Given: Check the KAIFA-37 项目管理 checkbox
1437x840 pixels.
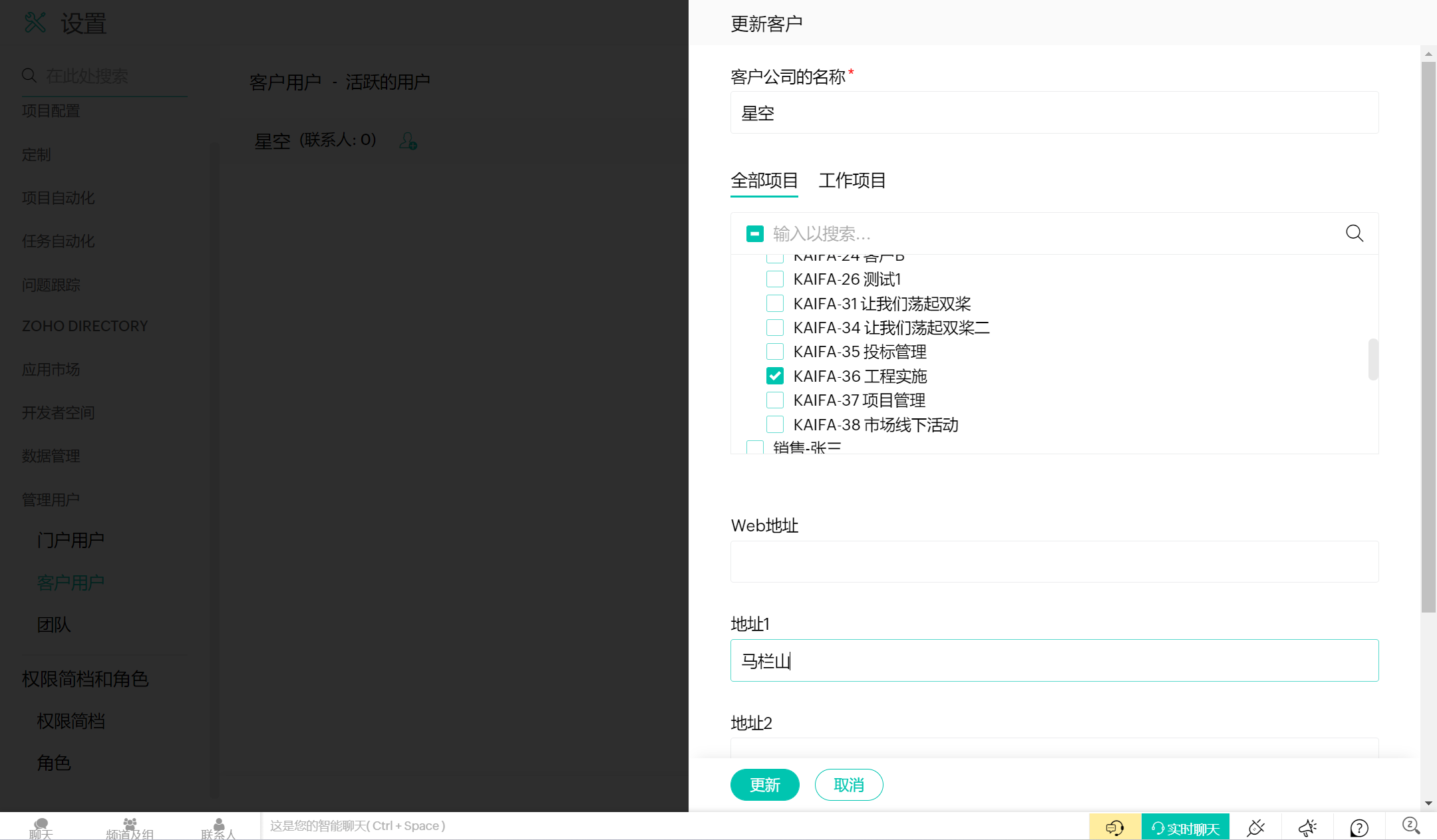Looking at the screenshot, I should point(775,400).
